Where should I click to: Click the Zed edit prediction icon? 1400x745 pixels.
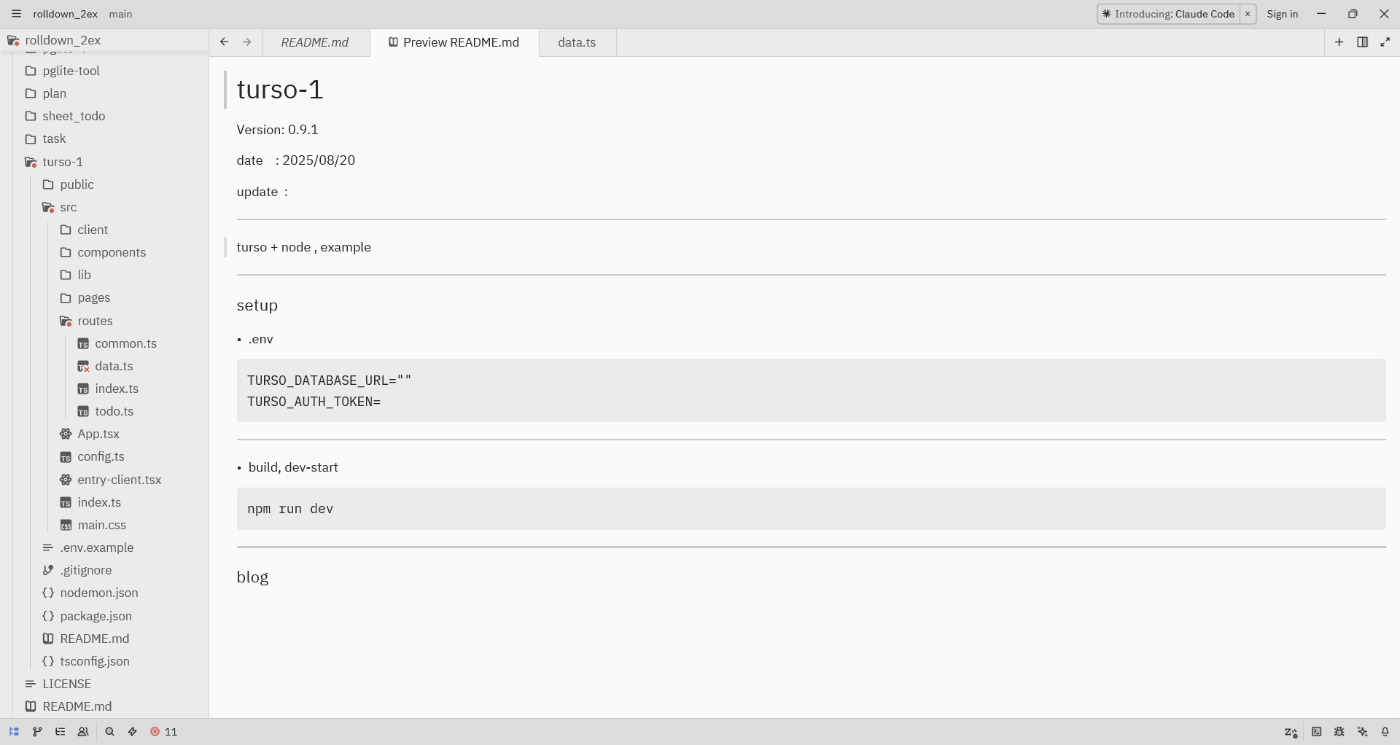(1291, 732)
